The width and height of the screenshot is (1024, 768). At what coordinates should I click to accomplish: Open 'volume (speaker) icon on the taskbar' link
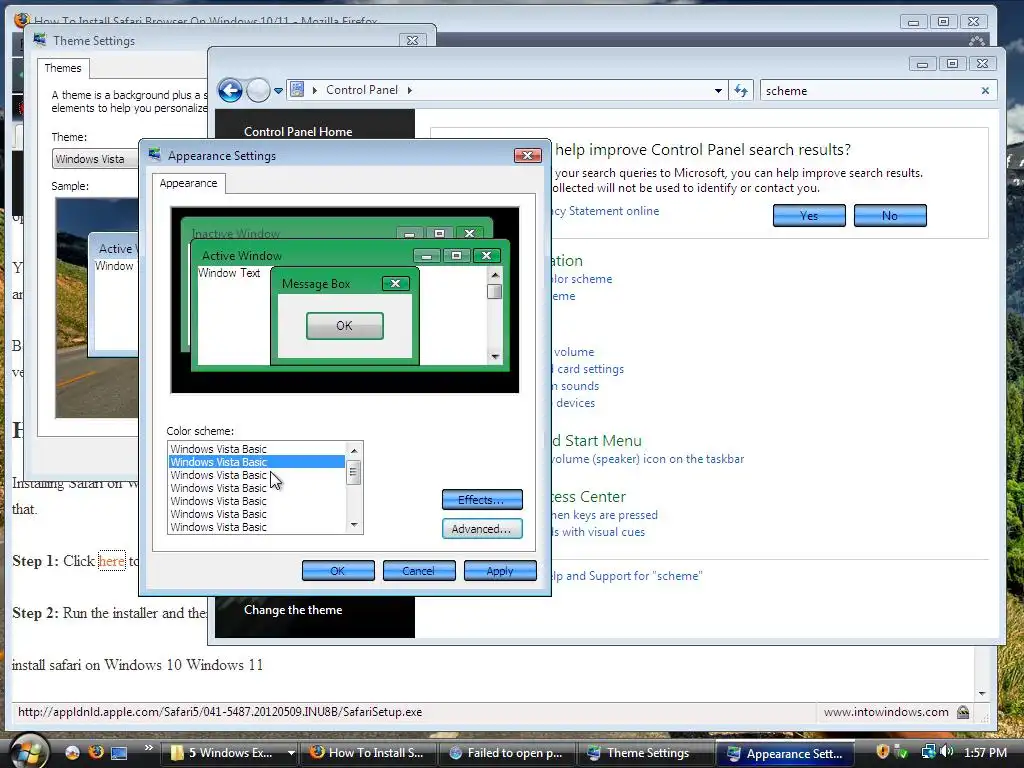tap(648, 459)
